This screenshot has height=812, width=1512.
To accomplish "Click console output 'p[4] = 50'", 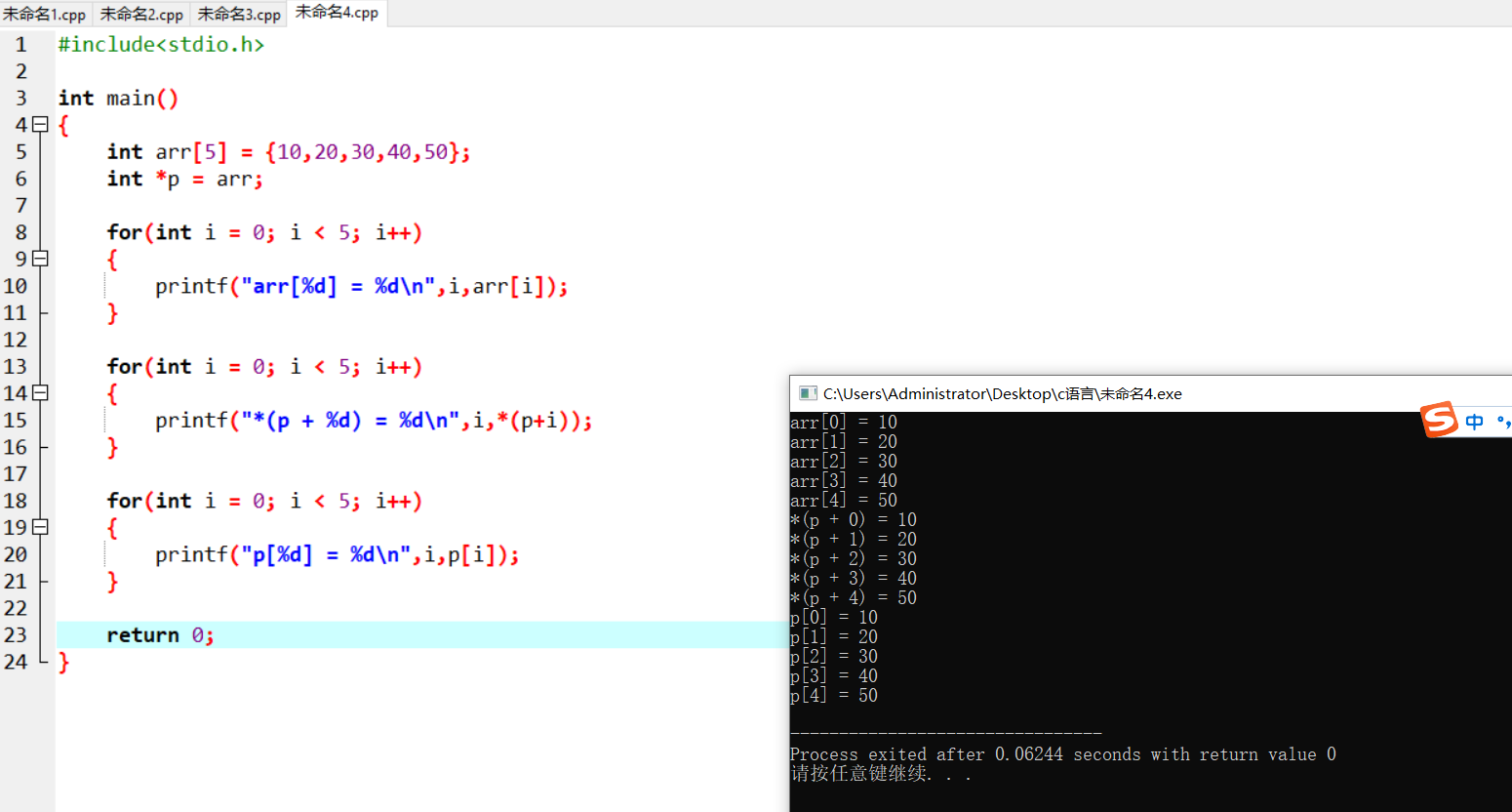I will 834,696.
